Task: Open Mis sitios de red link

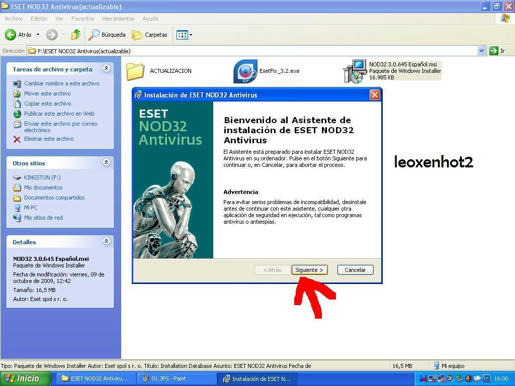Action: [43, 217]
